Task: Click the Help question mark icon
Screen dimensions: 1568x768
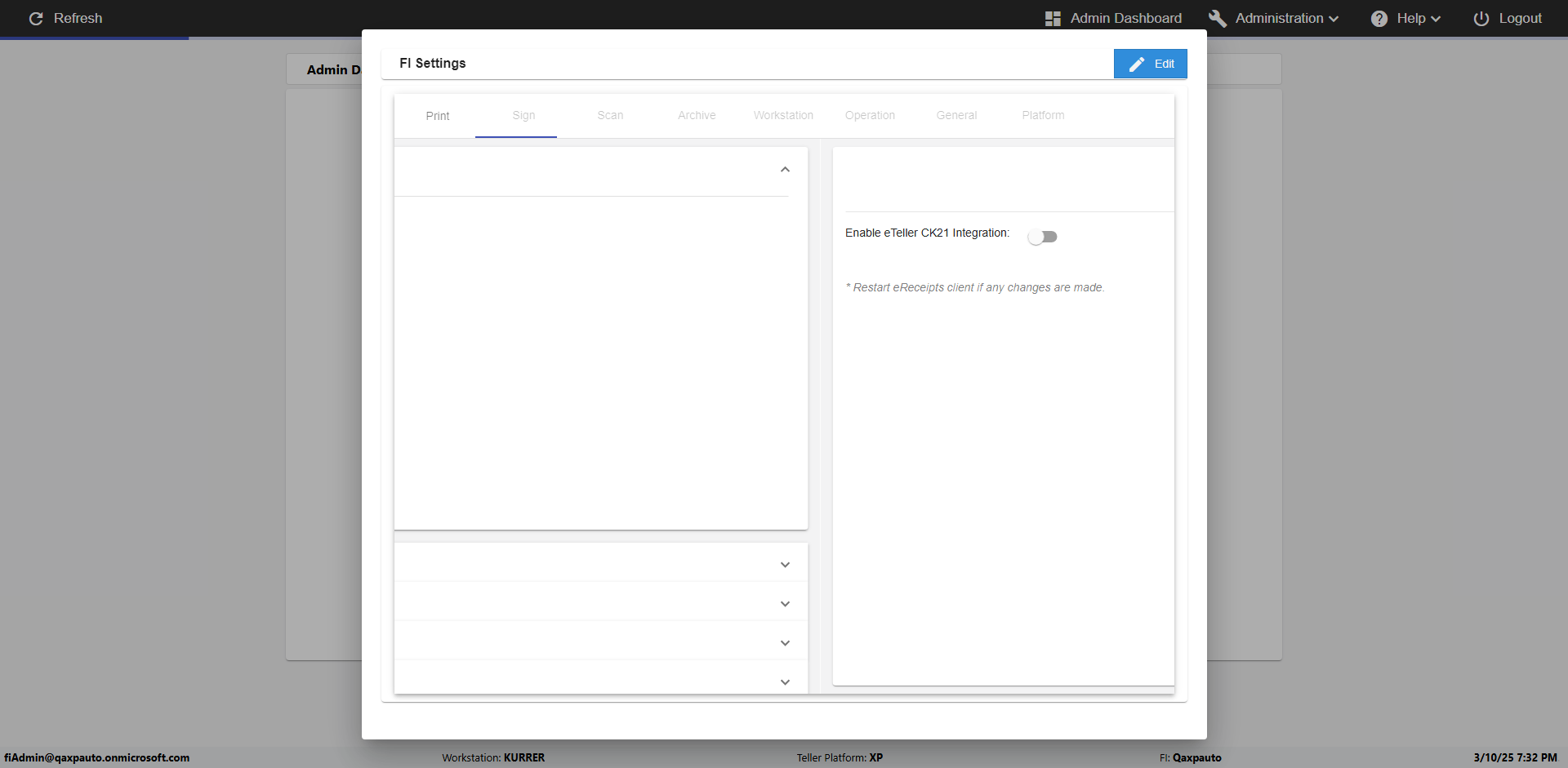Action: tap(1379, 19)
